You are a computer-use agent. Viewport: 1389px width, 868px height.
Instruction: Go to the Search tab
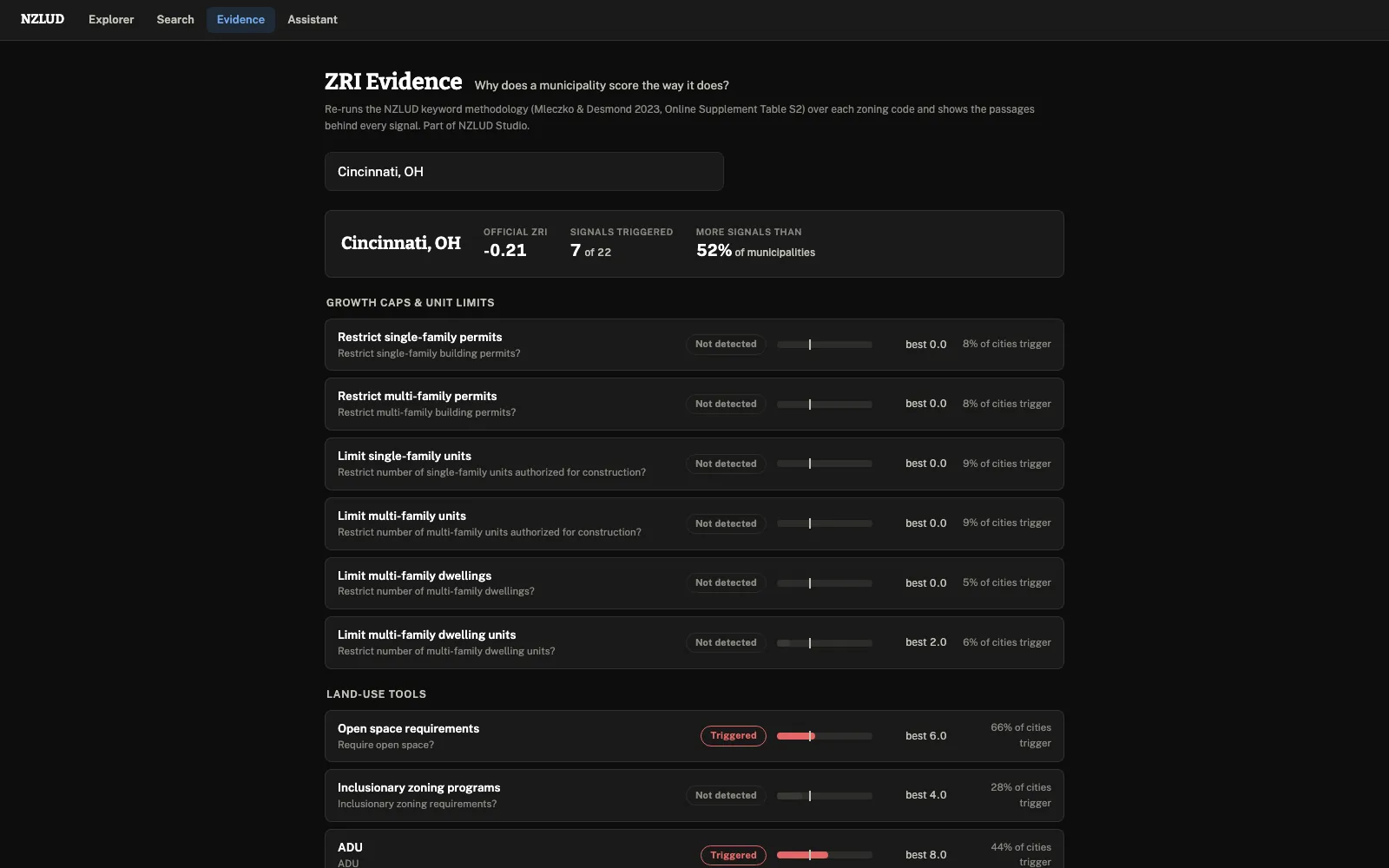(x=175, y=19)
